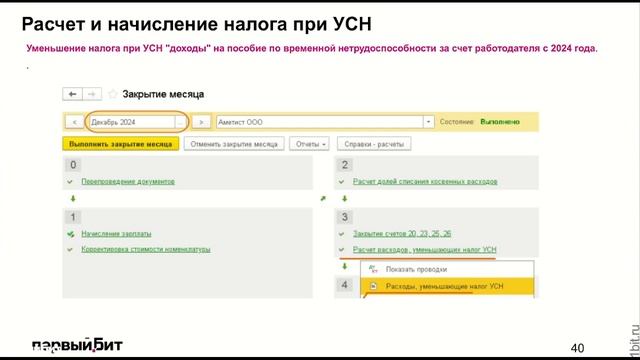The width and height of the screenshot is (640, 360).
Task: Open the Отчеты dropdown button
Action: [x=309, y=144]
